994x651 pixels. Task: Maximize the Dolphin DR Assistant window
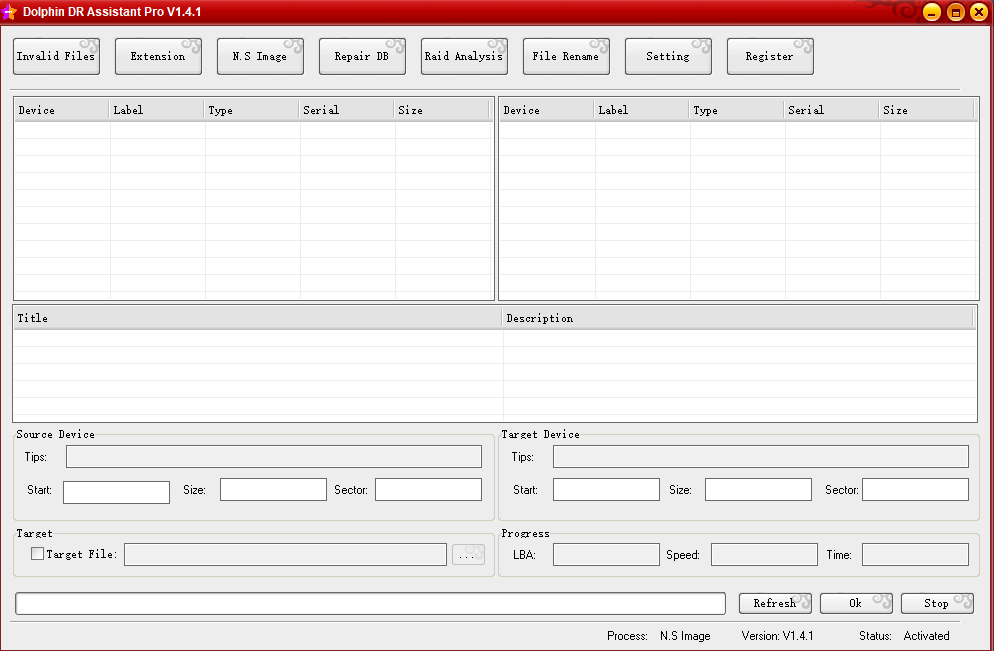point(956,12)
